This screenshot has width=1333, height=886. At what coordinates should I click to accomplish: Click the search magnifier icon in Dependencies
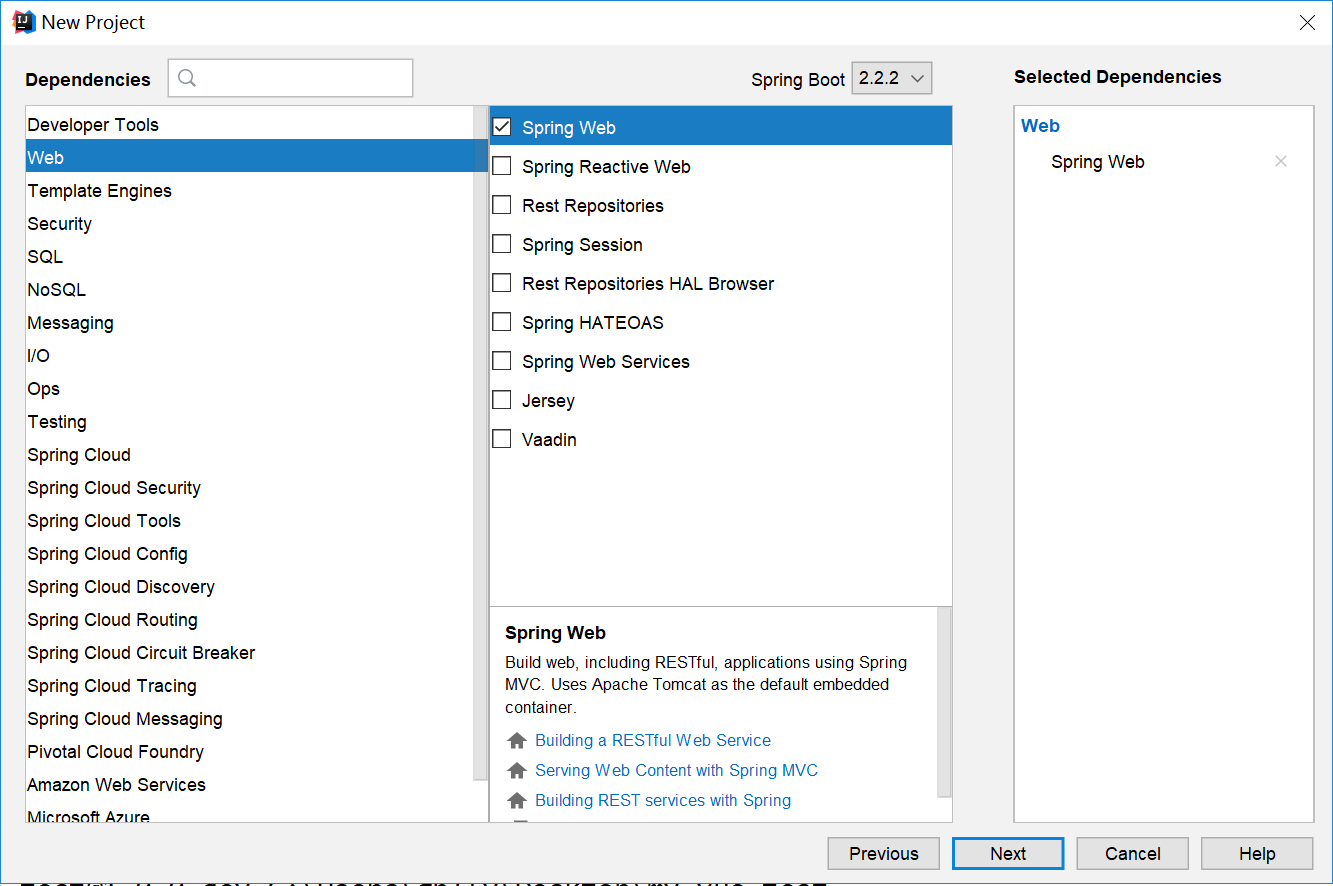tap(187, 78)
